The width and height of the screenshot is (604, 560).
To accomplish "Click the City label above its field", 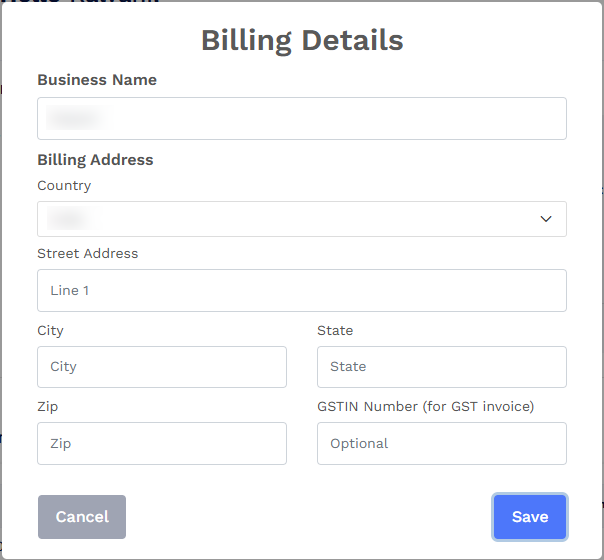I will pos(50,331).
